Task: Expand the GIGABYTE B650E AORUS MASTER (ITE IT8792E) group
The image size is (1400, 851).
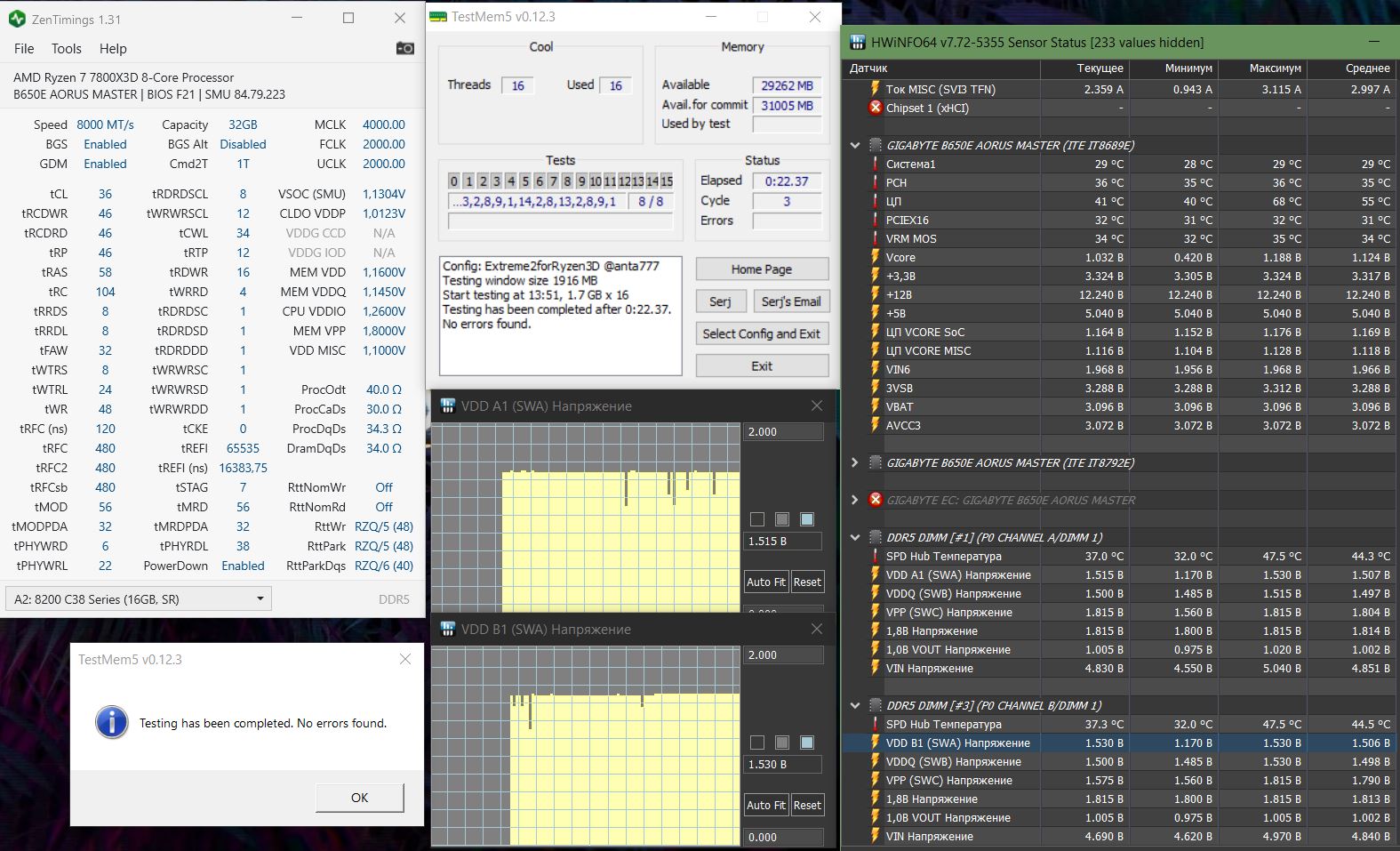Action: [854, 462]
